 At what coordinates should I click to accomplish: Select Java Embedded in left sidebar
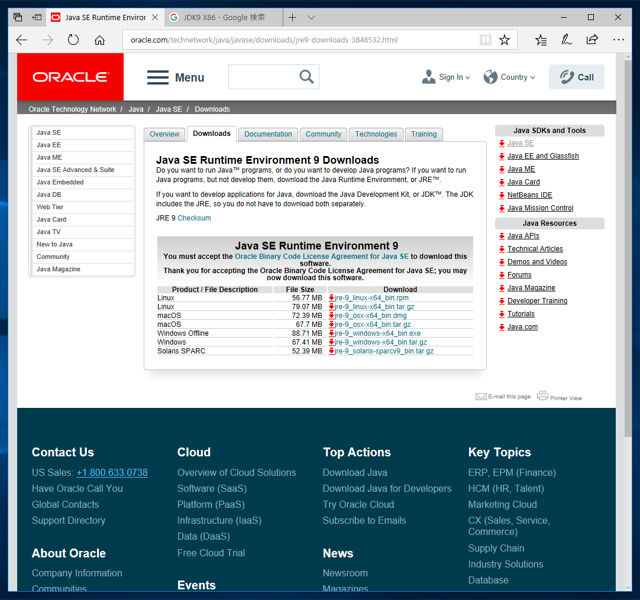click(82, 182)
